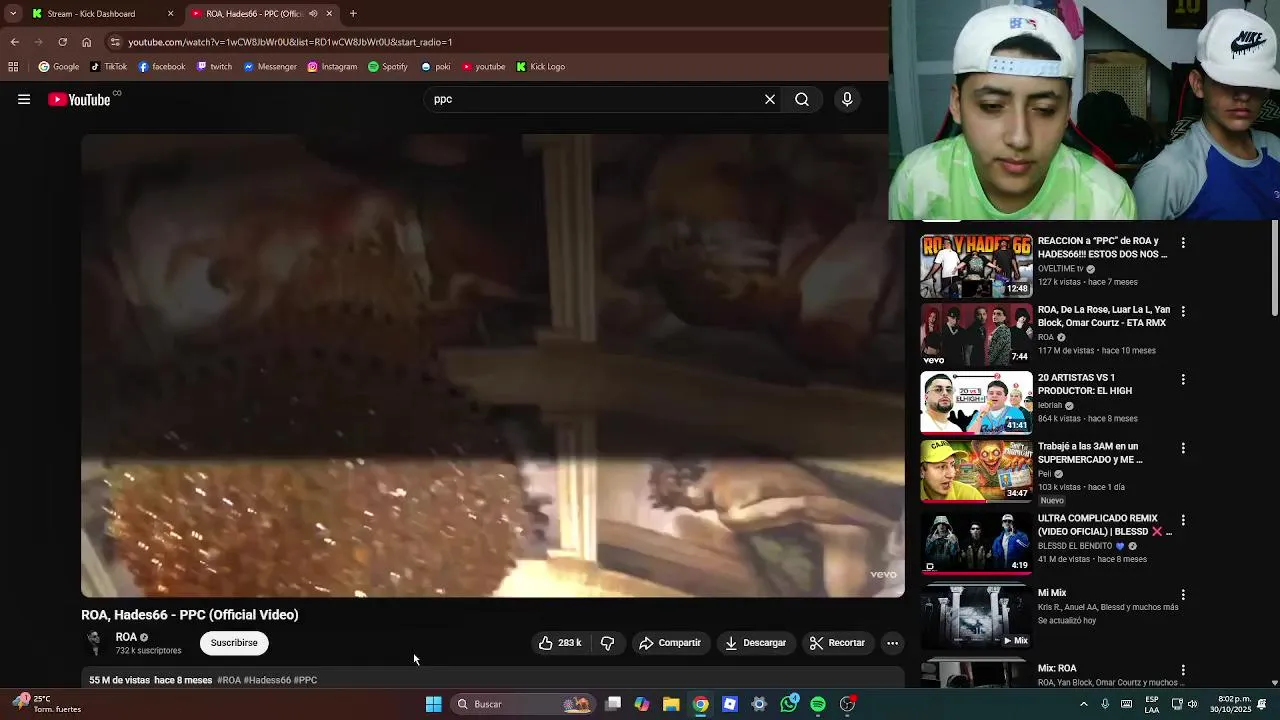Viewport: 1280px width, 720px height.
Task: Open TikTok bookmark
Action: [109, 67]
